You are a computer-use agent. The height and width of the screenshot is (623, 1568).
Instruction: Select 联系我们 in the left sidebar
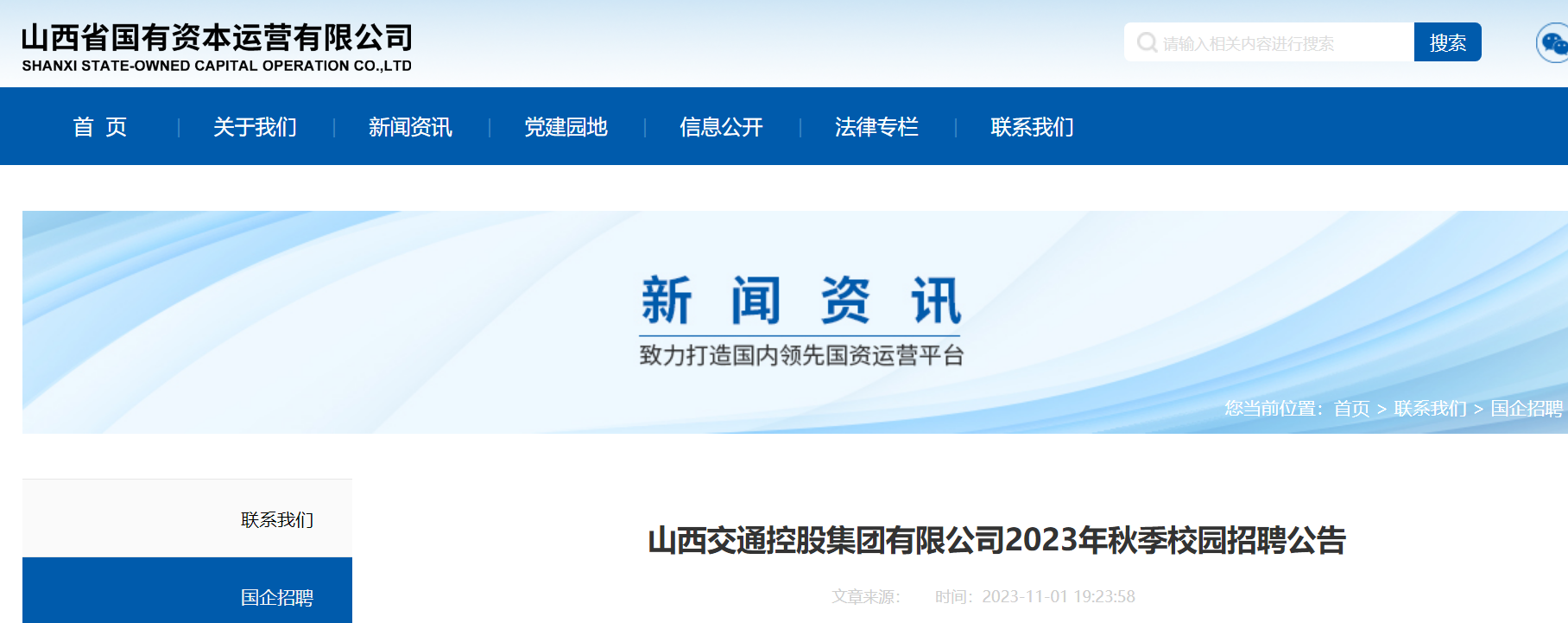tap(187, 518)
